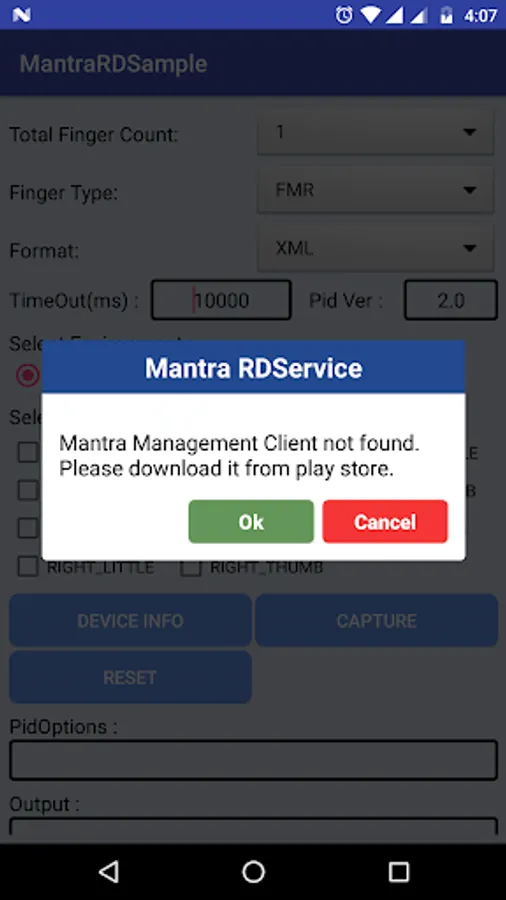Tap the recent apps square icon
Screen dimensions: 506x900
pos(398,871)
